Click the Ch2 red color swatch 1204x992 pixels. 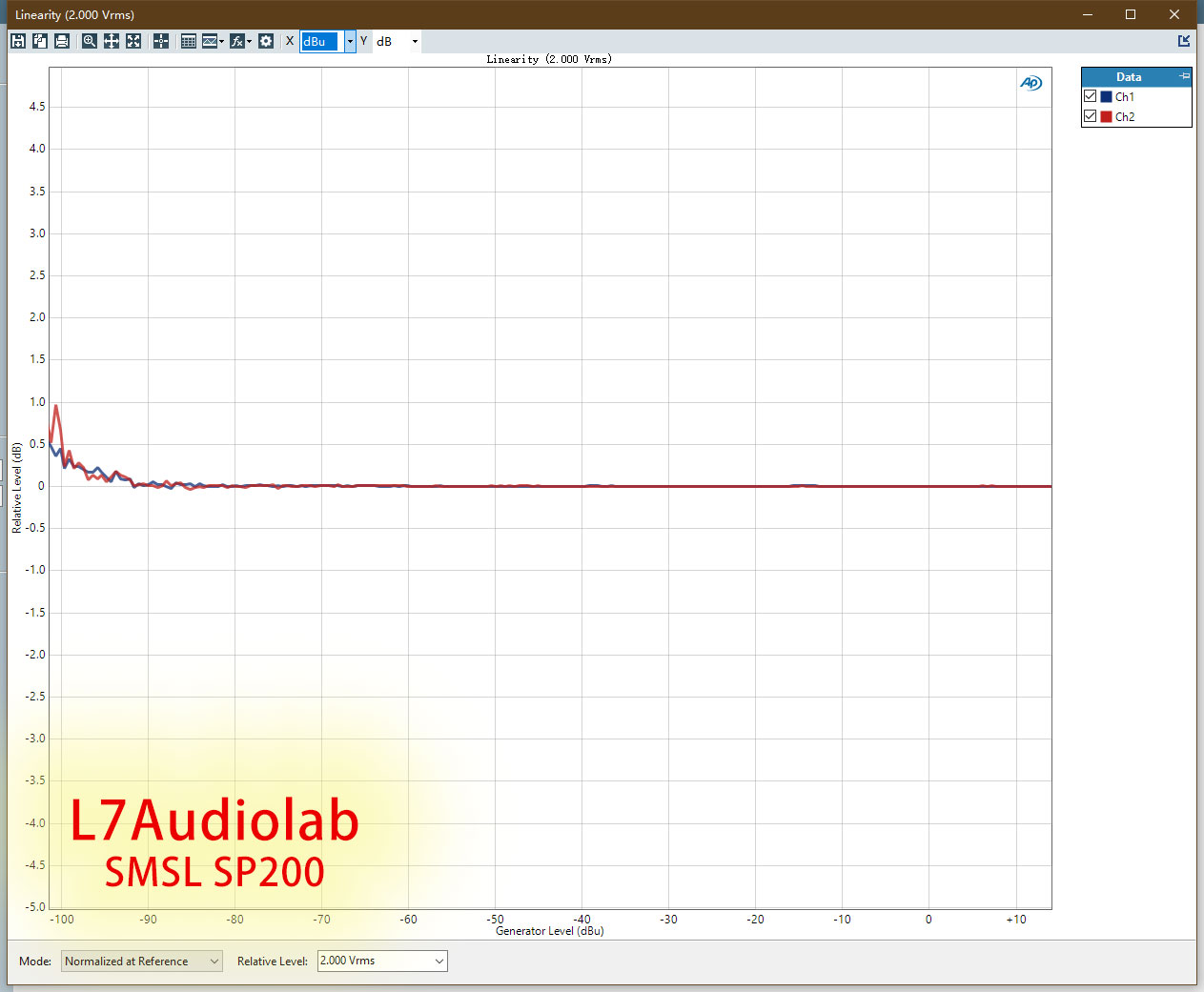[x=1107, y=116]
